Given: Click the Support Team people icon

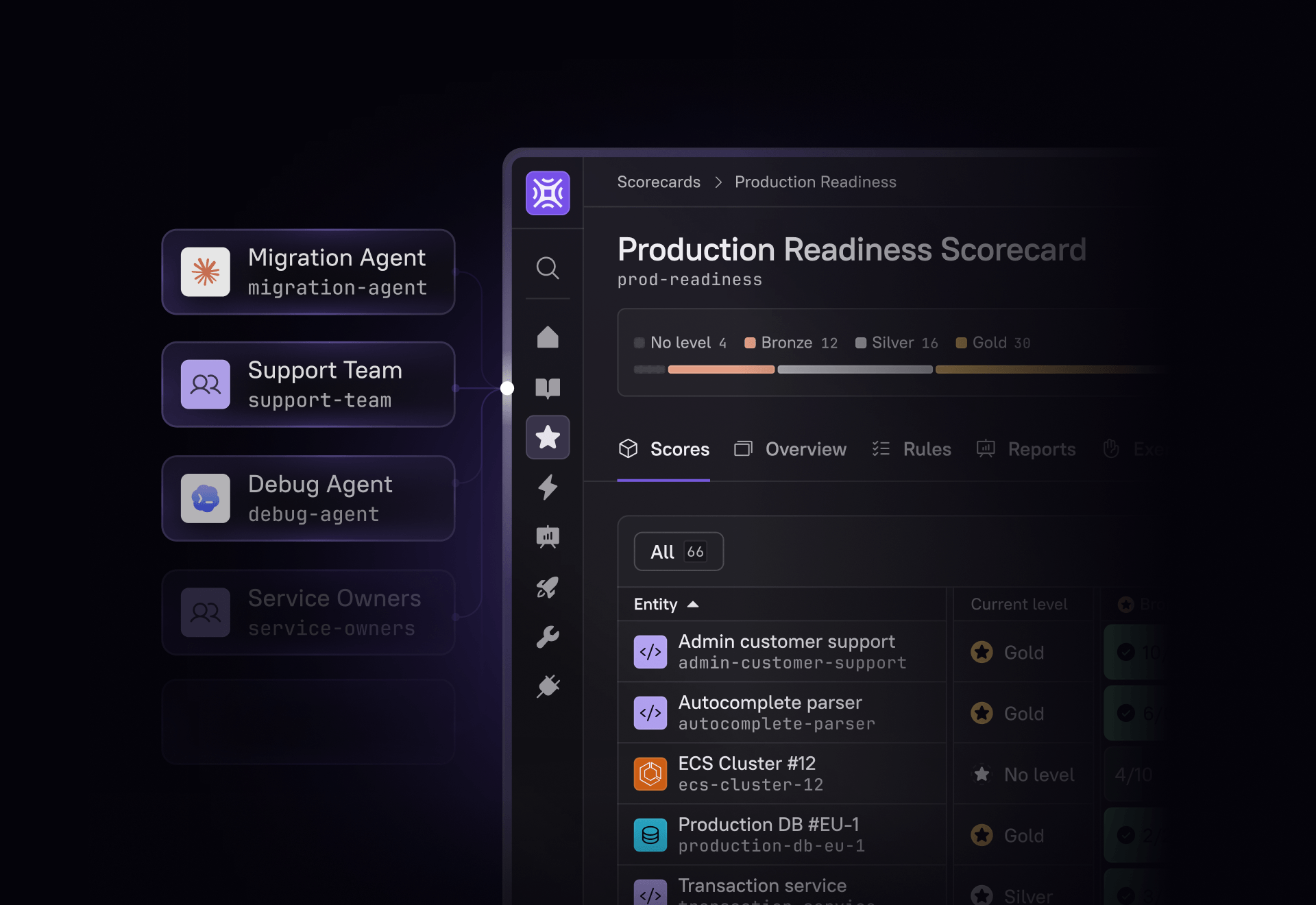Looking at the screenshot, I should point(206,385).
